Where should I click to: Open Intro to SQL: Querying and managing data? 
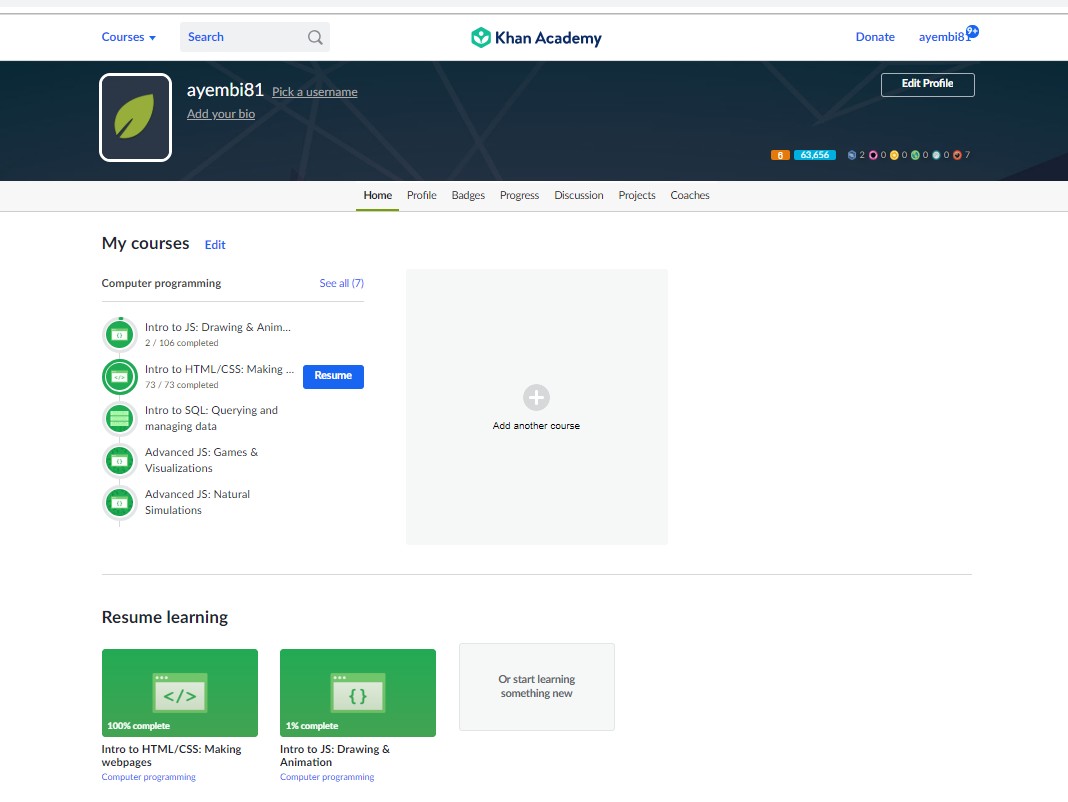[211, 418]
